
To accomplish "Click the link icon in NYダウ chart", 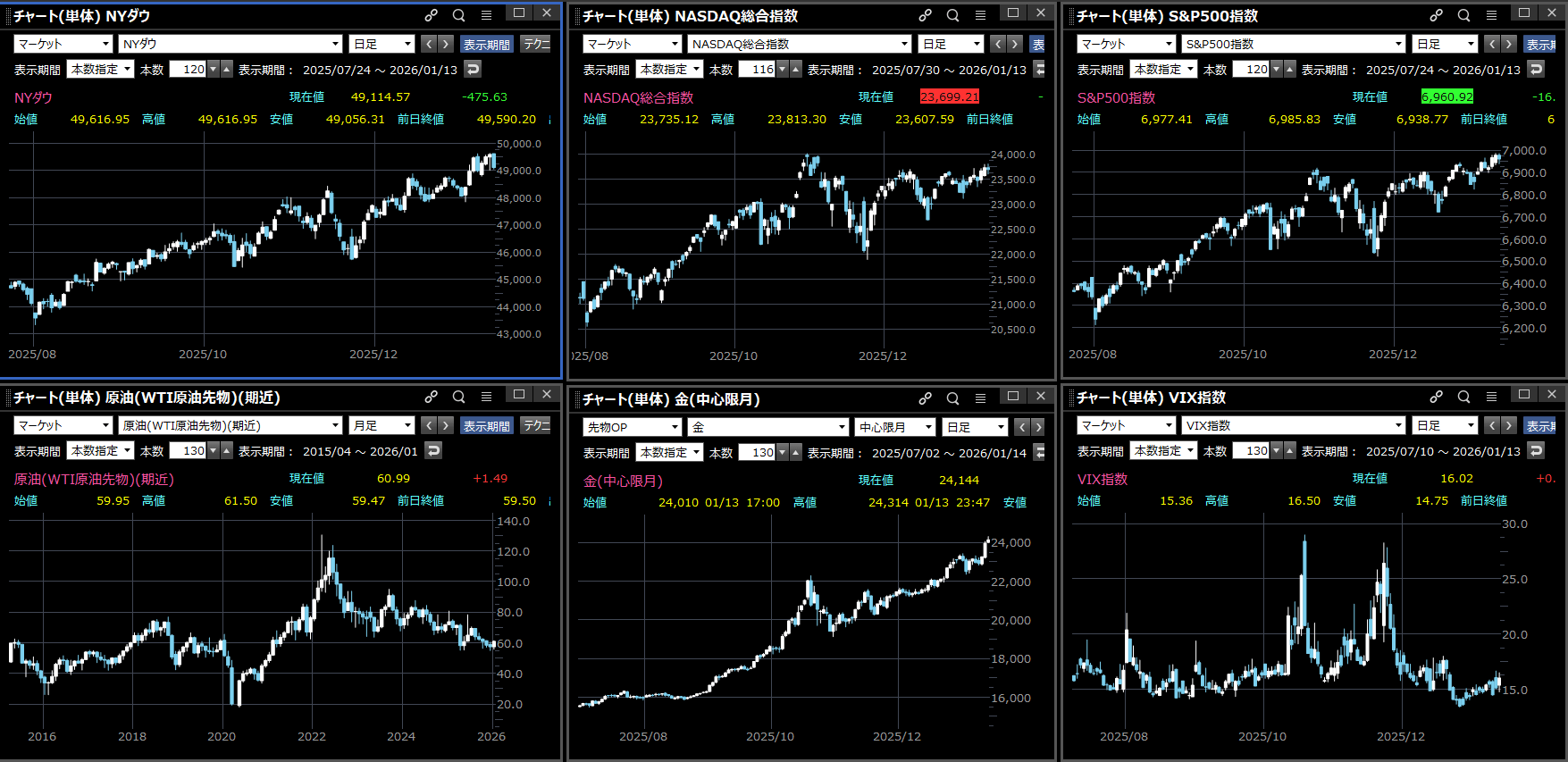I will pos(431,15).
